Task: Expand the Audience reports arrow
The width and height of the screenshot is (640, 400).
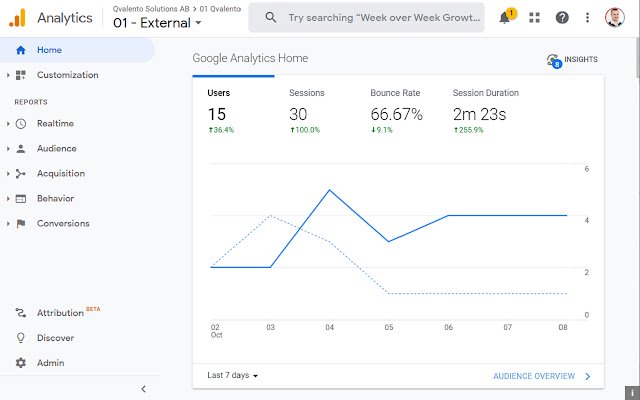Action: click(x=8, y=149)
